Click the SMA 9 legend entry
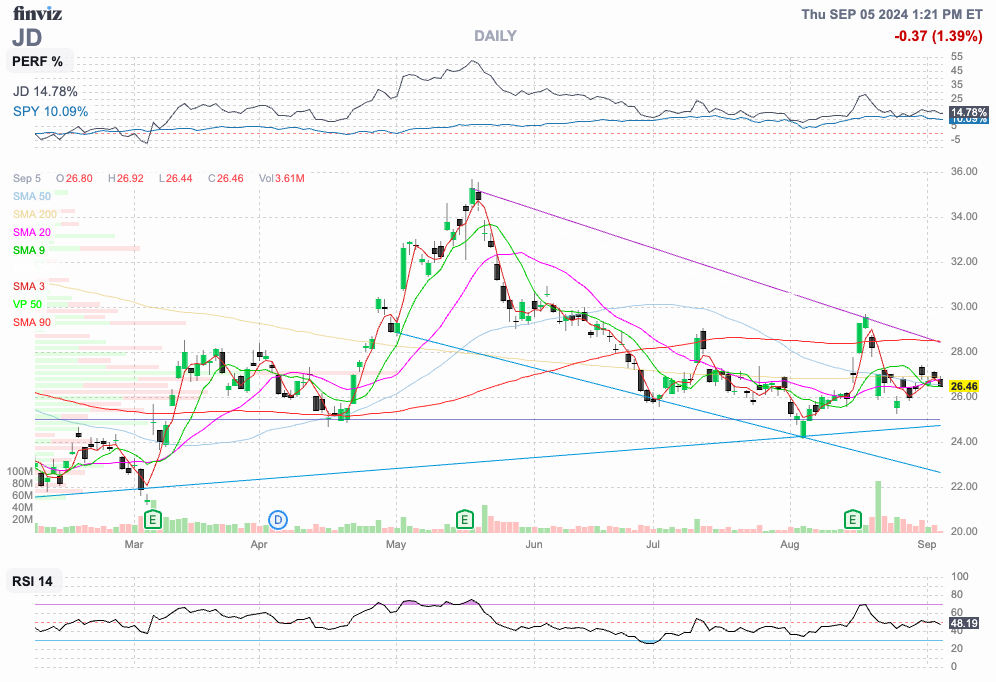 pos(29,250)
